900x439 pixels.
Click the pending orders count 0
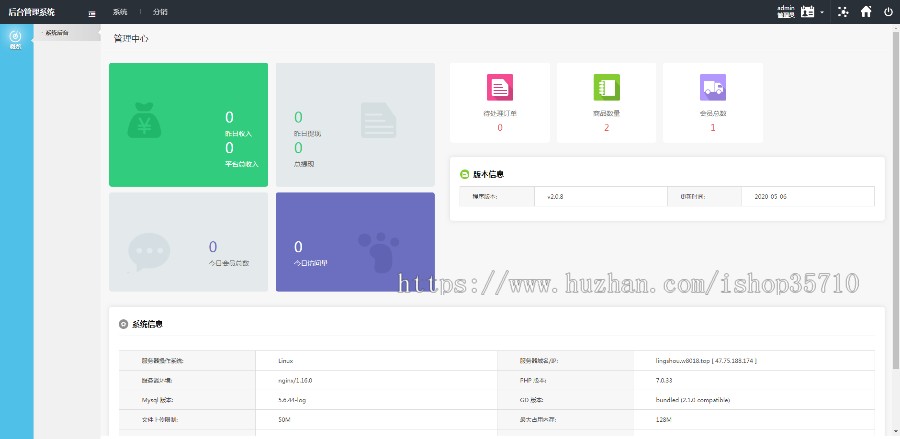tap(499, 127)
